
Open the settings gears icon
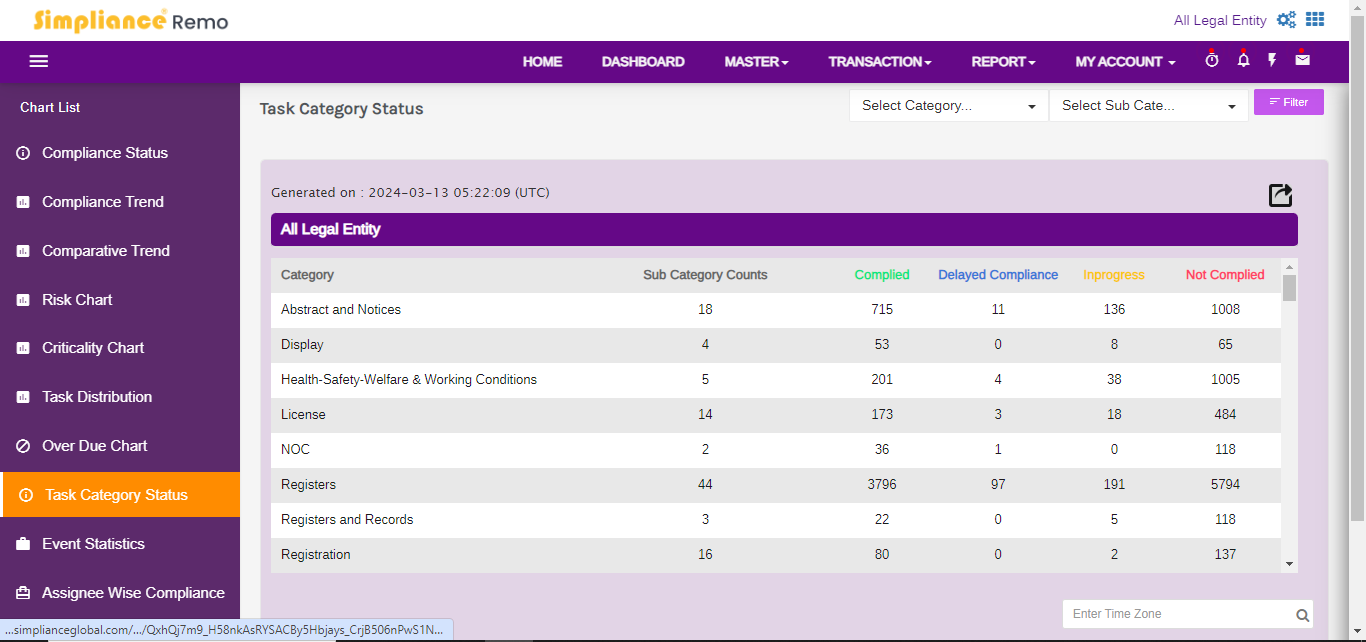pos(1286,20)
